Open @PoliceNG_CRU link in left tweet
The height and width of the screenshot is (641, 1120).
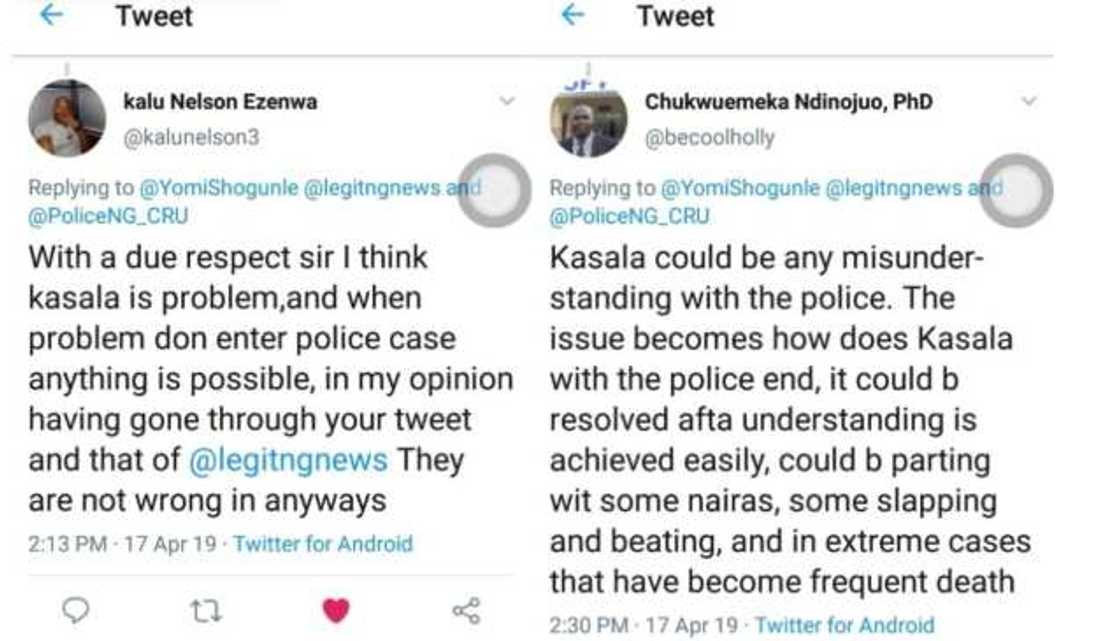[x=108, y=216]
